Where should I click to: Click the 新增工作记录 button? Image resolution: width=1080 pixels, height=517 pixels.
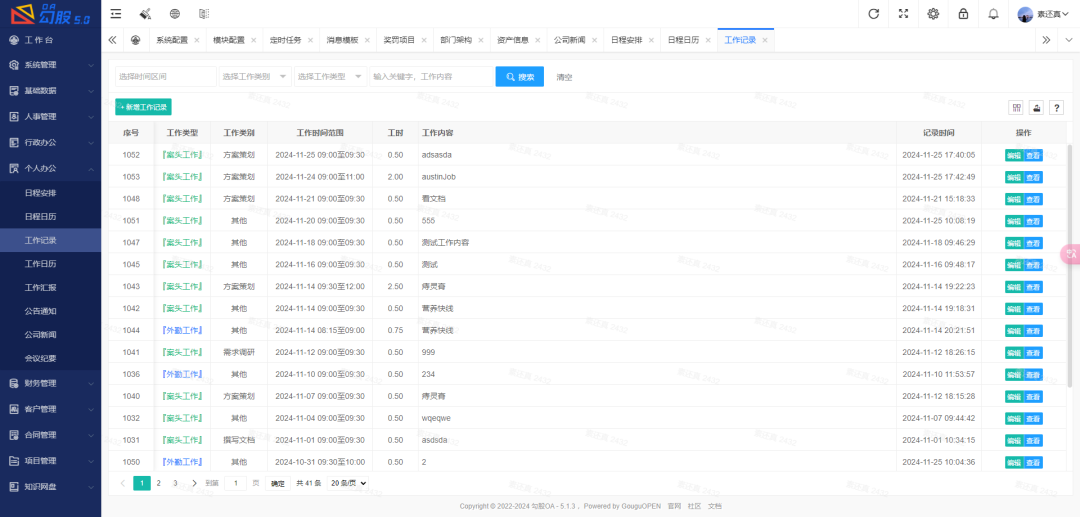click(143, 107)
